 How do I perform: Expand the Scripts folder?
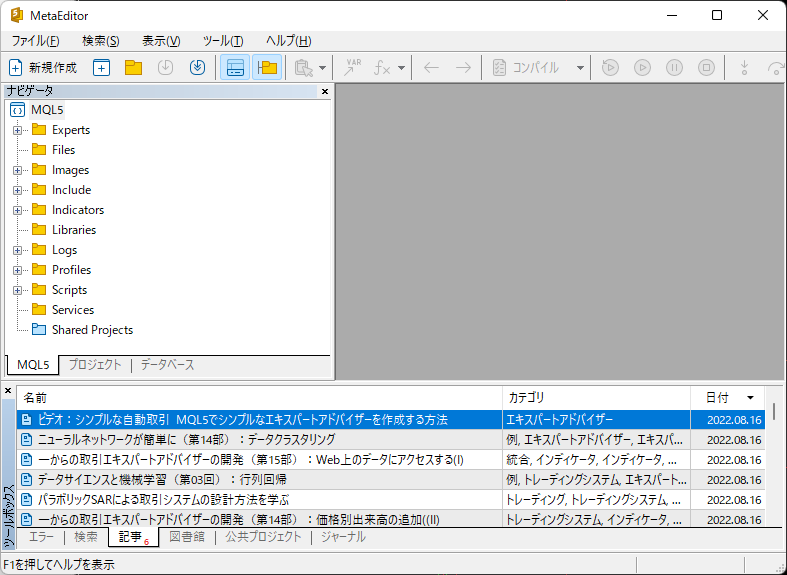pyautogui.click(x=18, y=290)
